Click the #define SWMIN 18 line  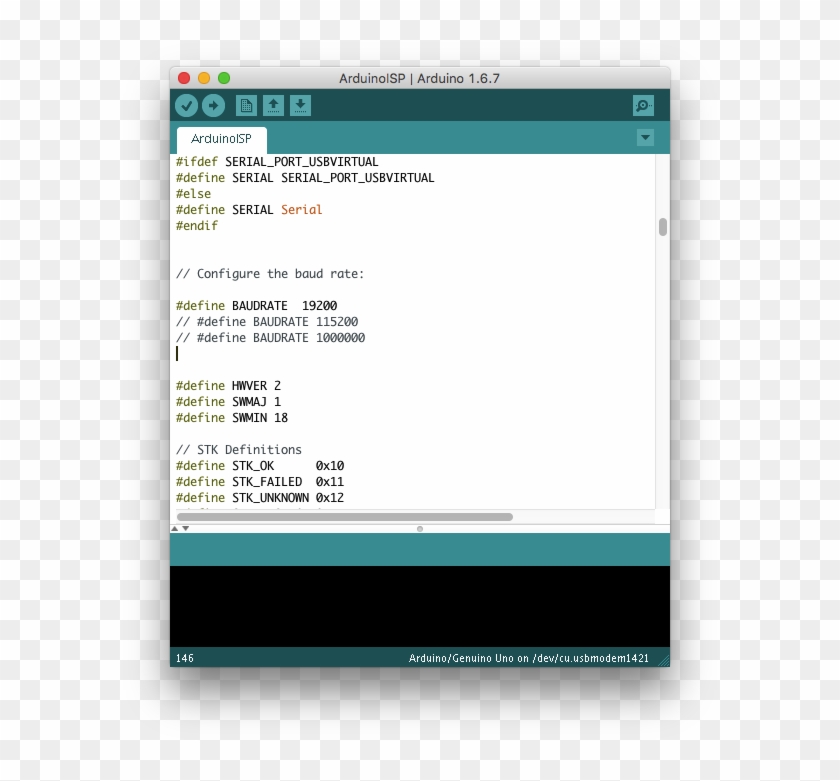pos(231,417)
